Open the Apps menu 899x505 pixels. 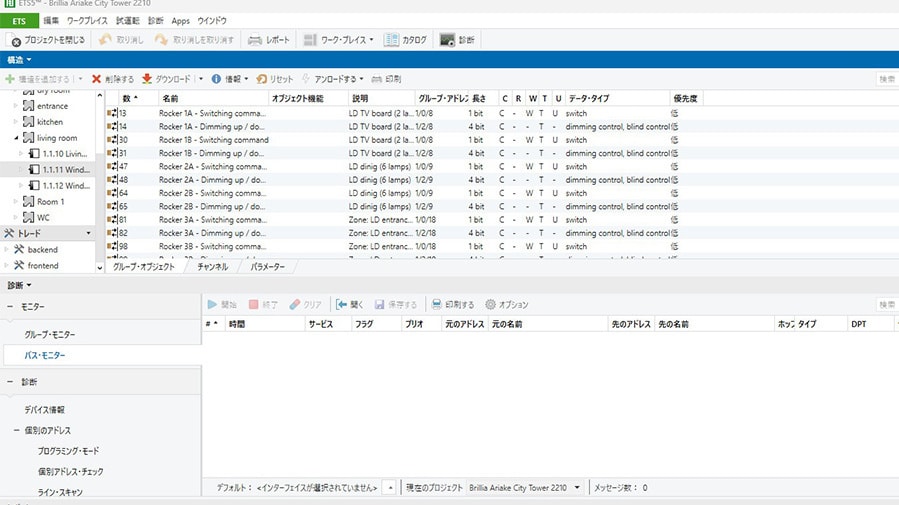click(180, 20)
